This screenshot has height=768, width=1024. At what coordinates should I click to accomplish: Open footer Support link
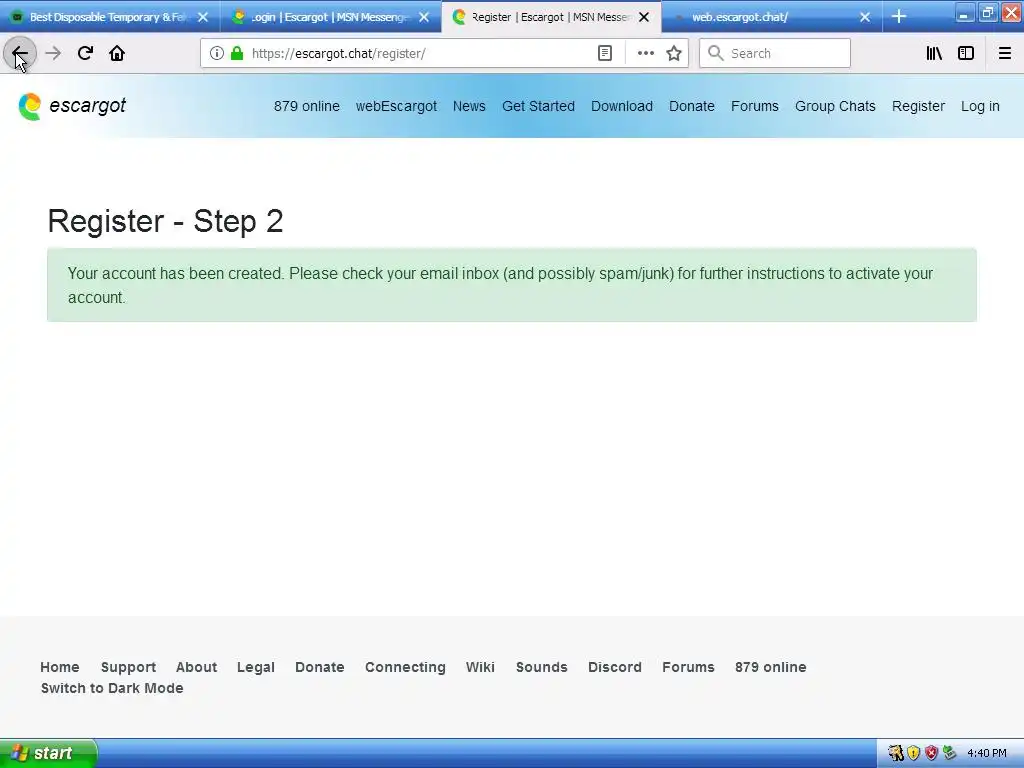coord(128,667)
